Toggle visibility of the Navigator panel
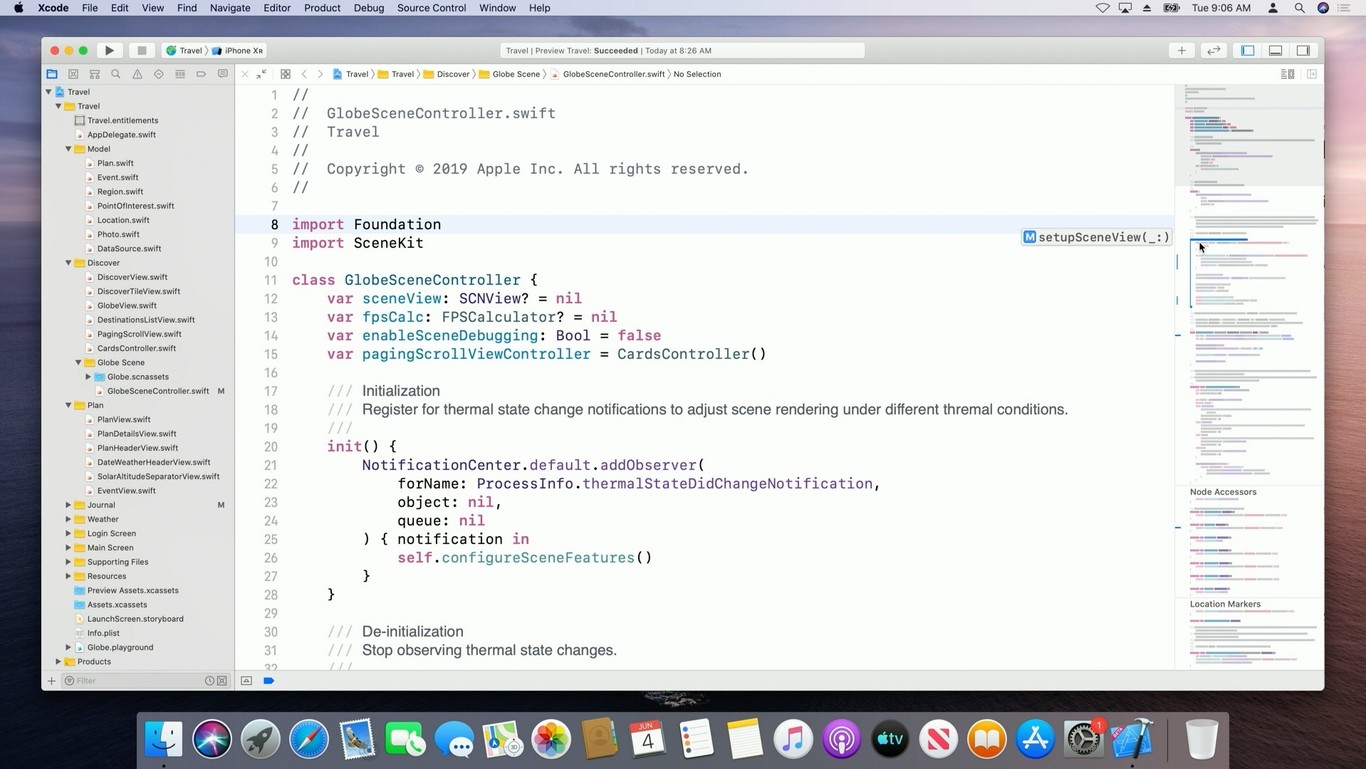This screenshot has width=1366, height=769. click(x=1247, y=50)
